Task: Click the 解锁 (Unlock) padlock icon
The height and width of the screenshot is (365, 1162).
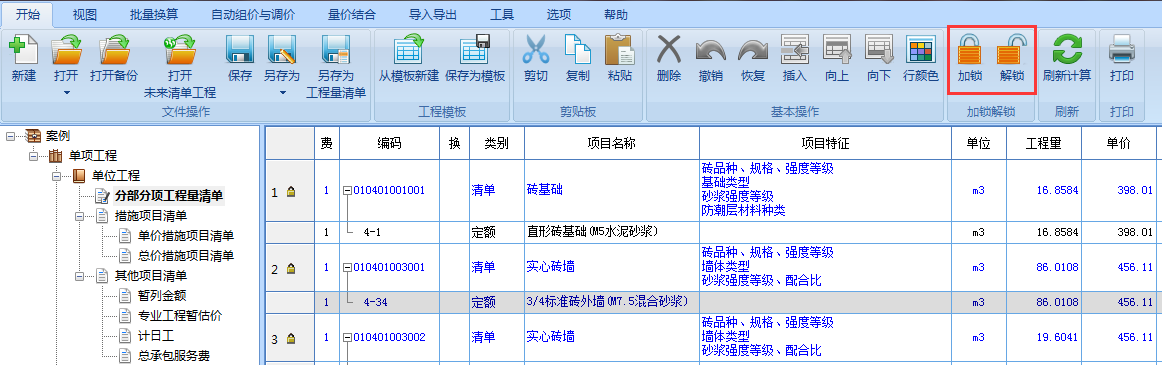Action: 1012,50
